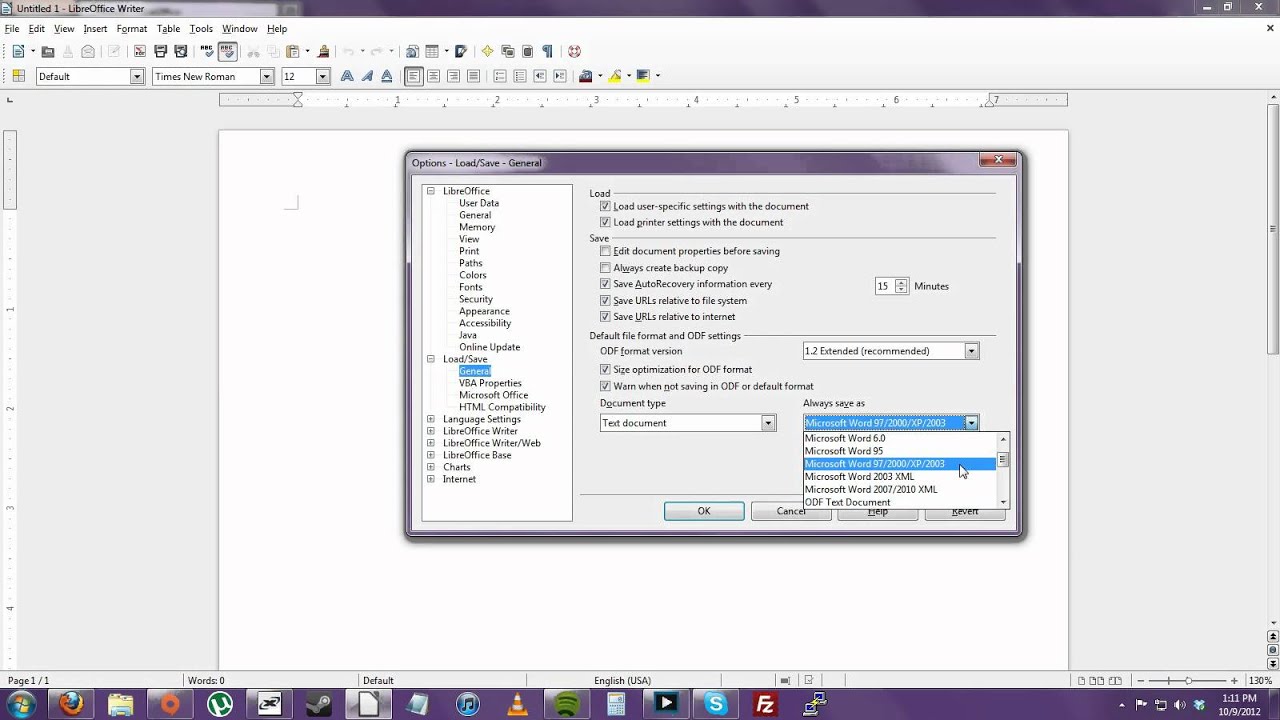Select HTML Compatibility in the options tree
Screen dimensions: 1280x720
502,407
